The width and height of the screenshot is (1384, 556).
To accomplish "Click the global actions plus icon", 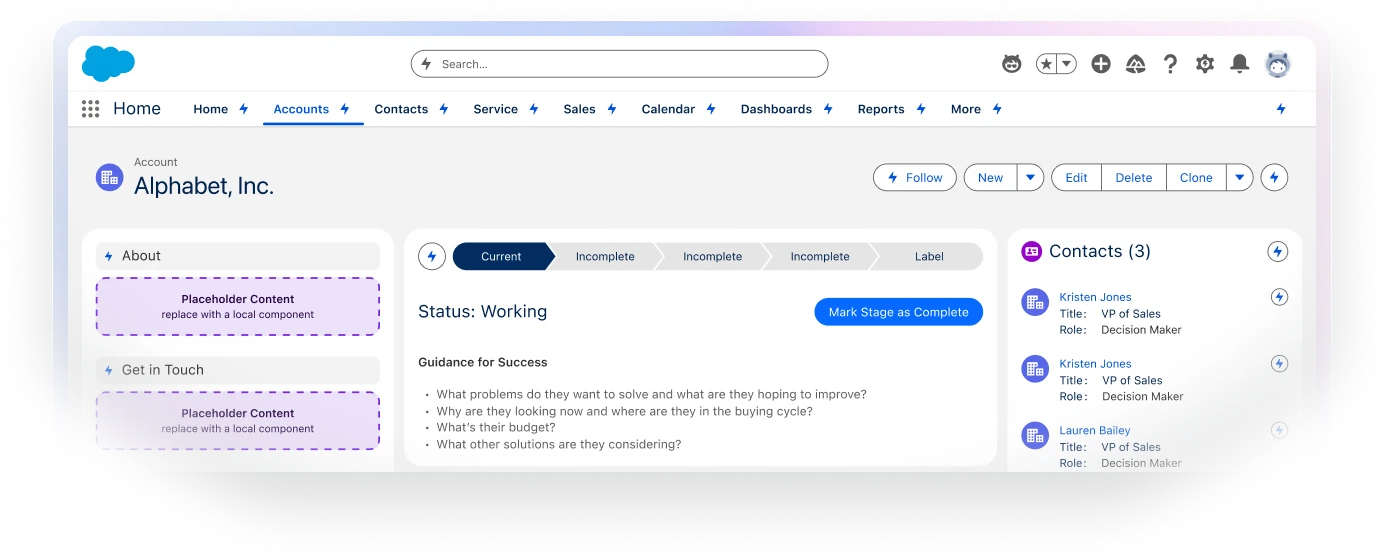I will click(x=1101, y=64).
